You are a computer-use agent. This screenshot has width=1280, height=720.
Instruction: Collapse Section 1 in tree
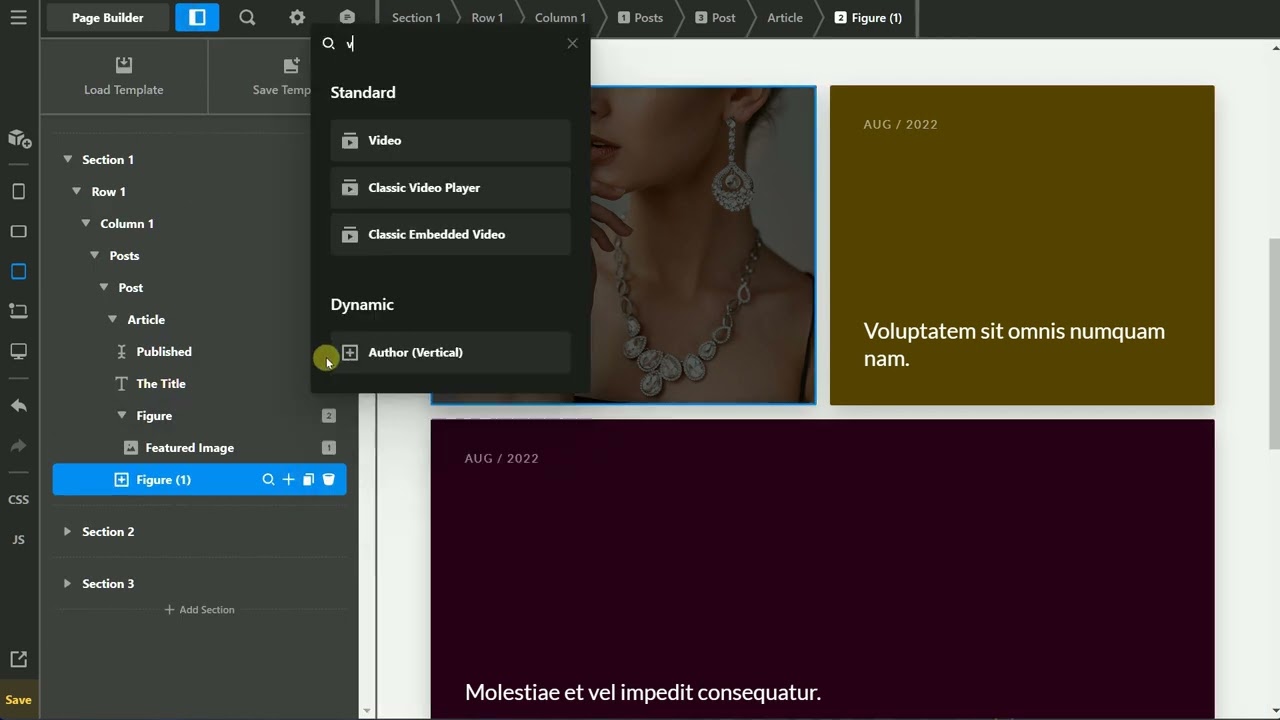coord(68,159)
